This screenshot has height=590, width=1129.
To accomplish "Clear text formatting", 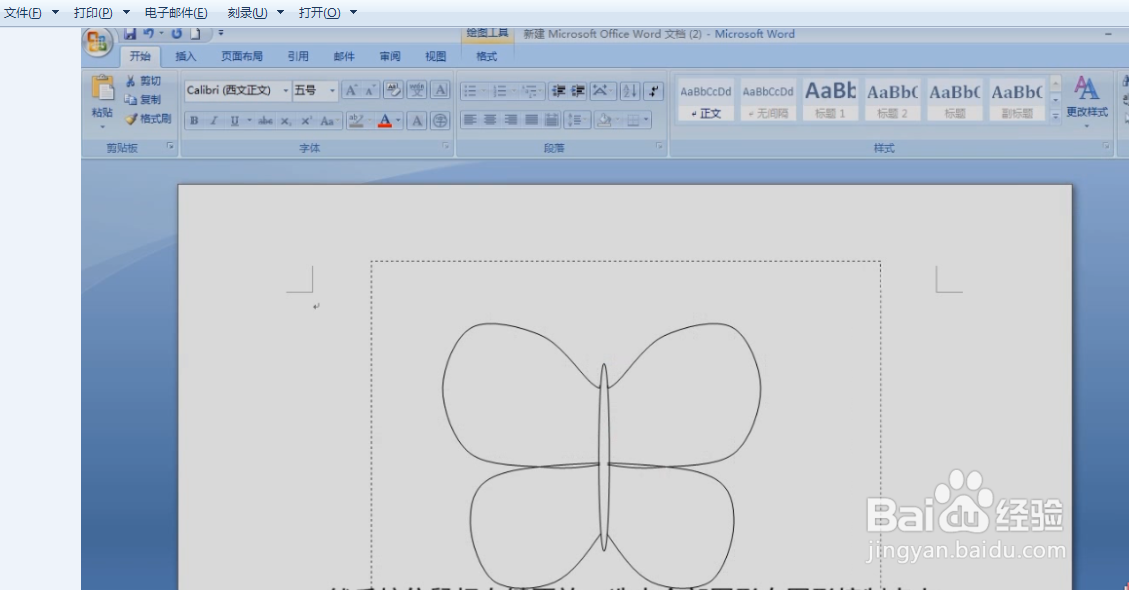I will [x=393, y=90].
